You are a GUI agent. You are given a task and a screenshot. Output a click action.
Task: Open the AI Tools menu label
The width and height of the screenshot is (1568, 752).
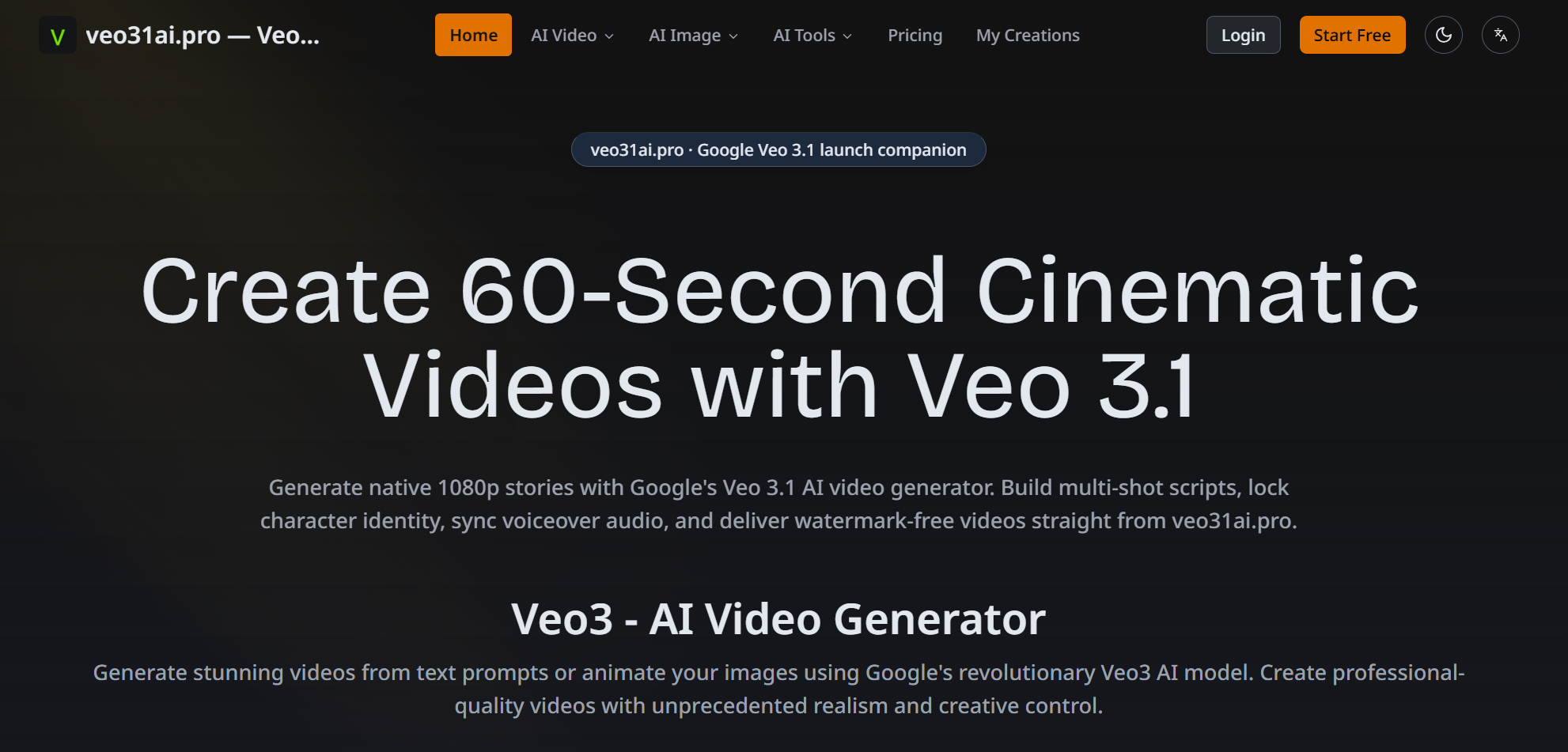pyautogui.click(x=804, y=36)
